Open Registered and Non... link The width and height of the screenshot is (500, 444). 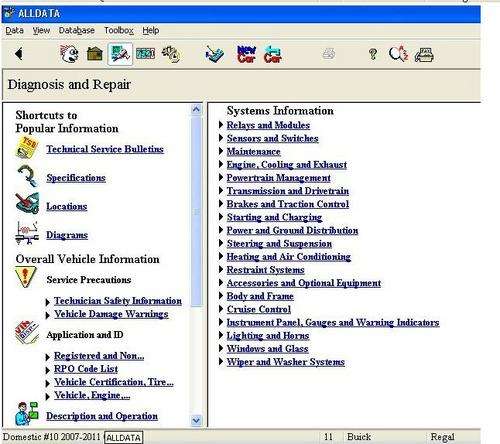(x=99, y=356)
